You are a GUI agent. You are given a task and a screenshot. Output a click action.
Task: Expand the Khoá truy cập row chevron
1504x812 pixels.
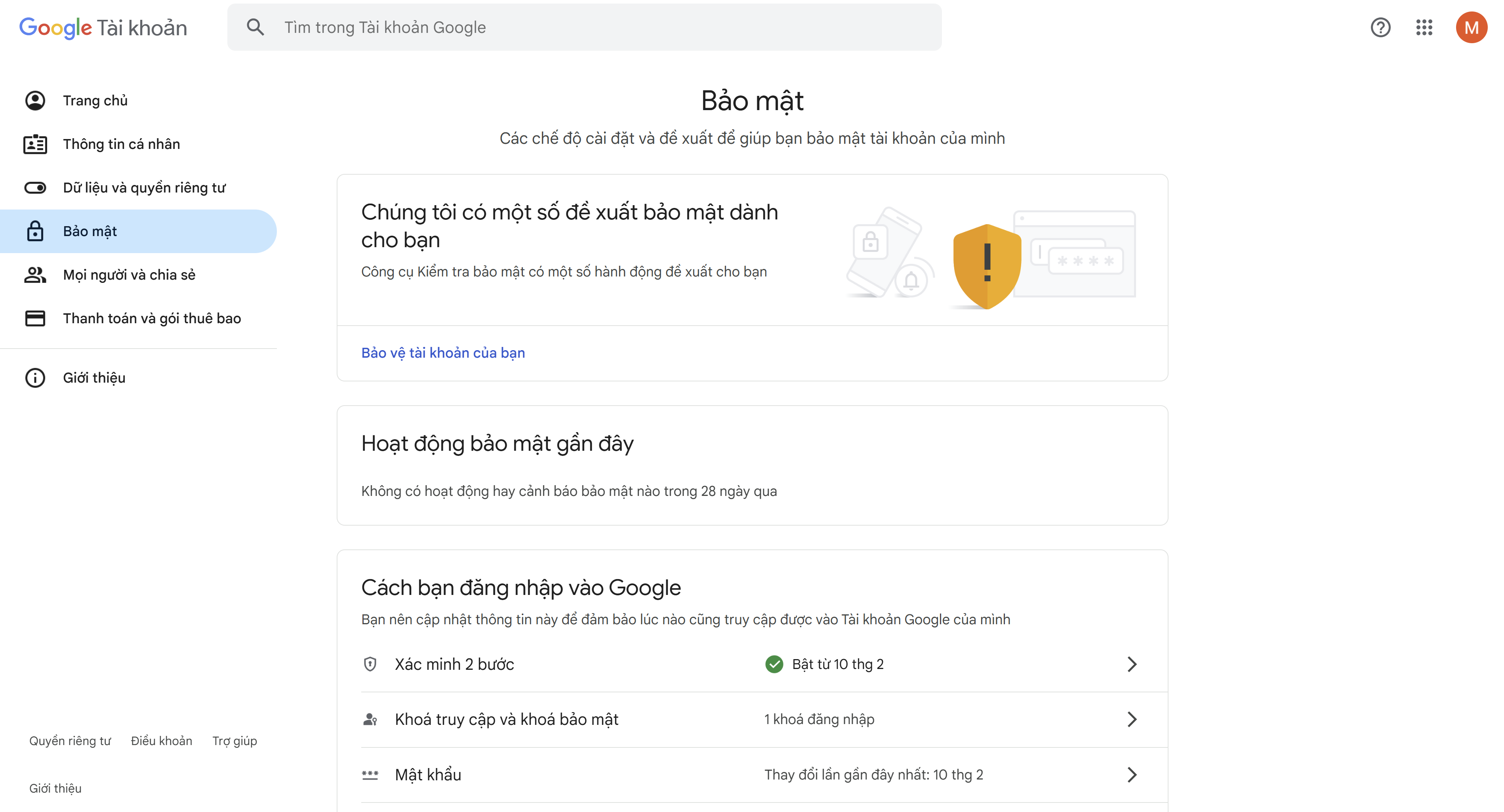coord(1132,719)
